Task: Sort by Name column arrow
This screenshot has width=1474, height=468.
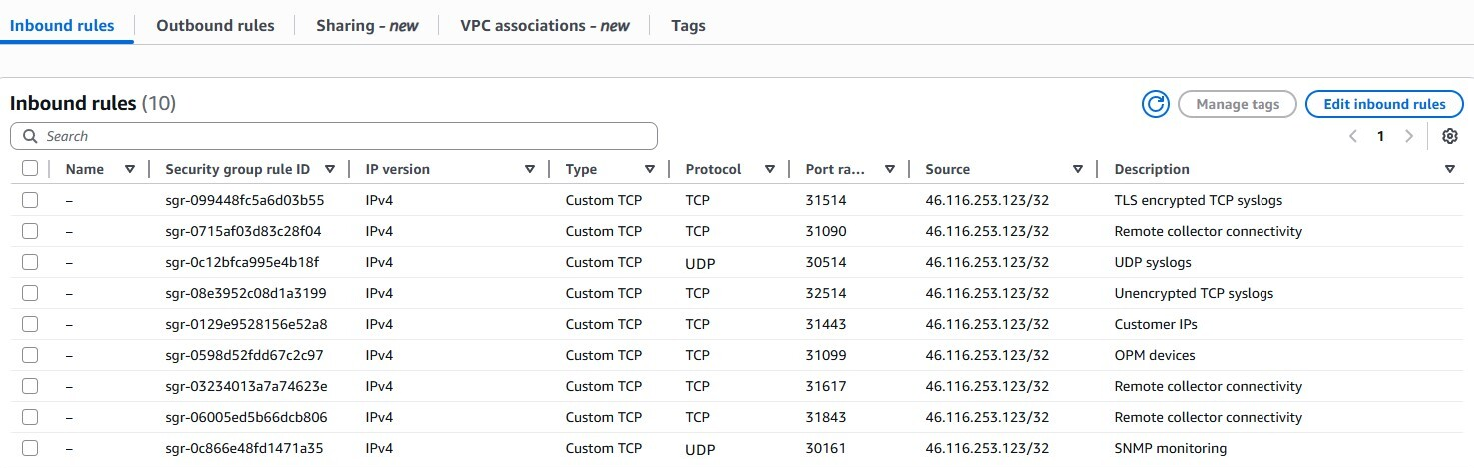Action: coord(130,169)
